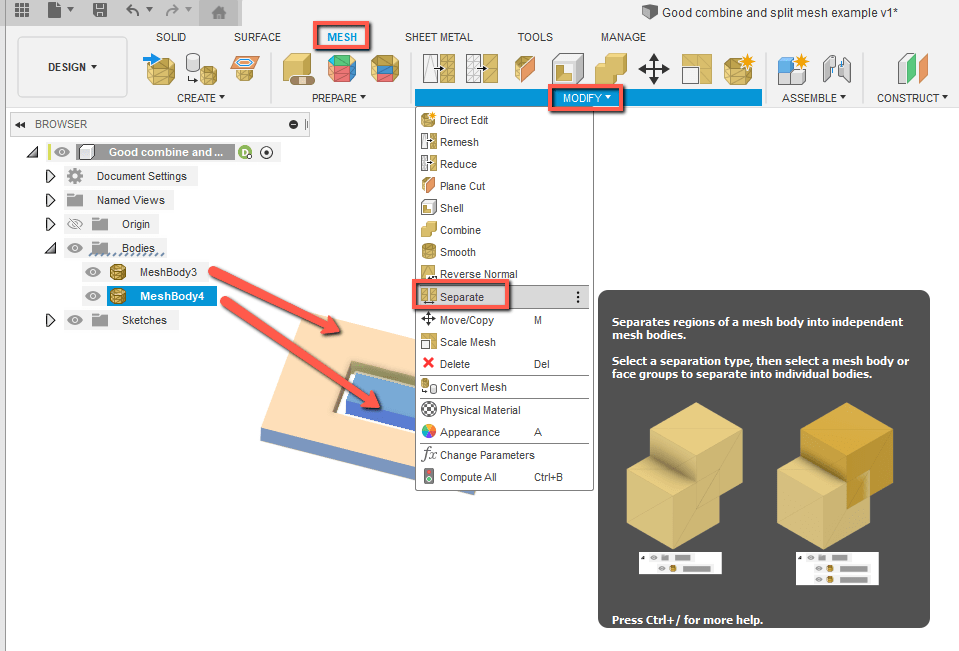Toggle visibility of MeshBody4
Viewport: 959px width, 651px height.
click(93, 295)
